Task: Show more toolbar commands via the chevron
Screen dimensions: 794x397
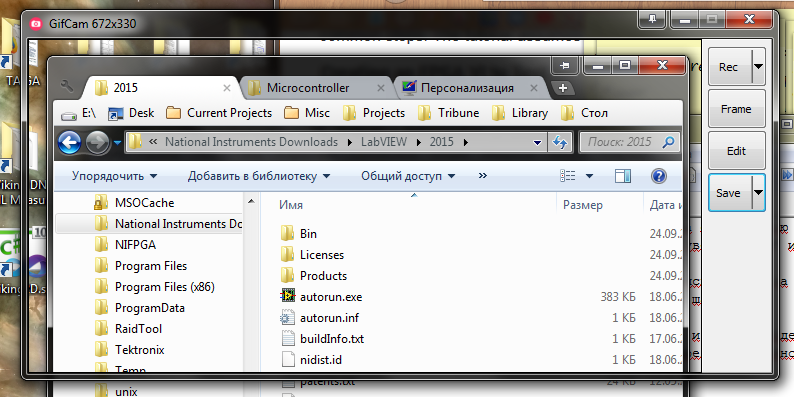Action: coord(482,176)
